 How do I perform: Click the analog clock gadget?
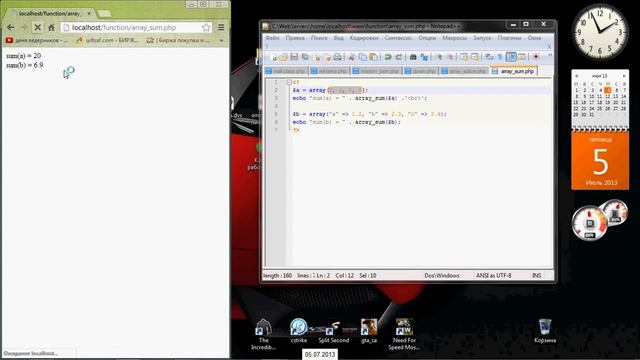point(600,33)
